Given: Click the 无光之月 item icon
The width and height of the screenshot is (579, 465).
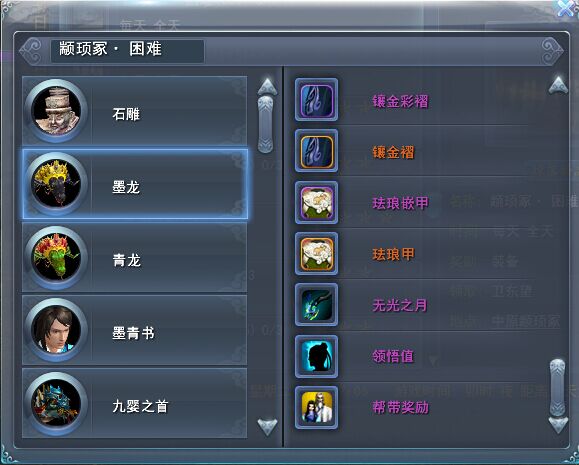Looking at the screenshot, I should pos(316,305).
